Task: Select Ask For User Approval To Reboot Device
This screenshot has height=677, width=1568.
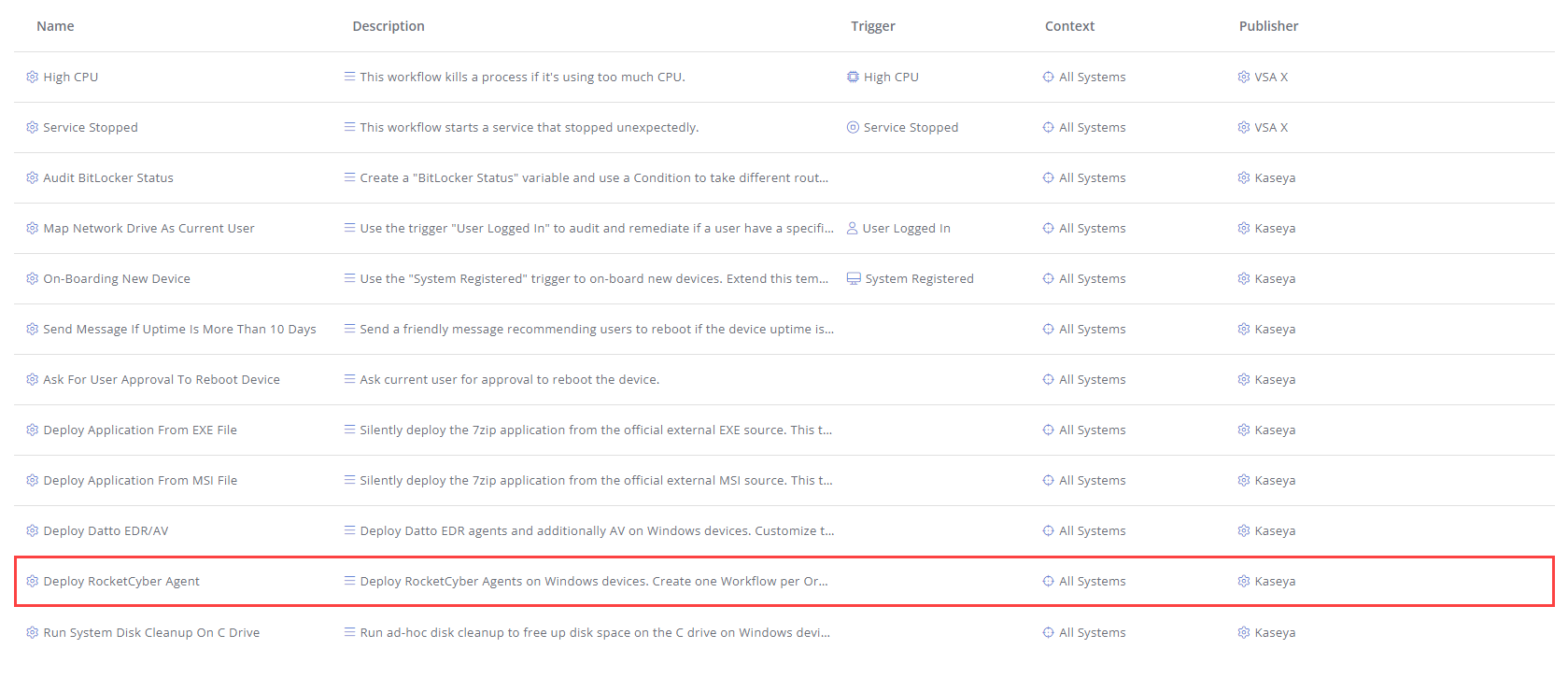Action: 162,379
